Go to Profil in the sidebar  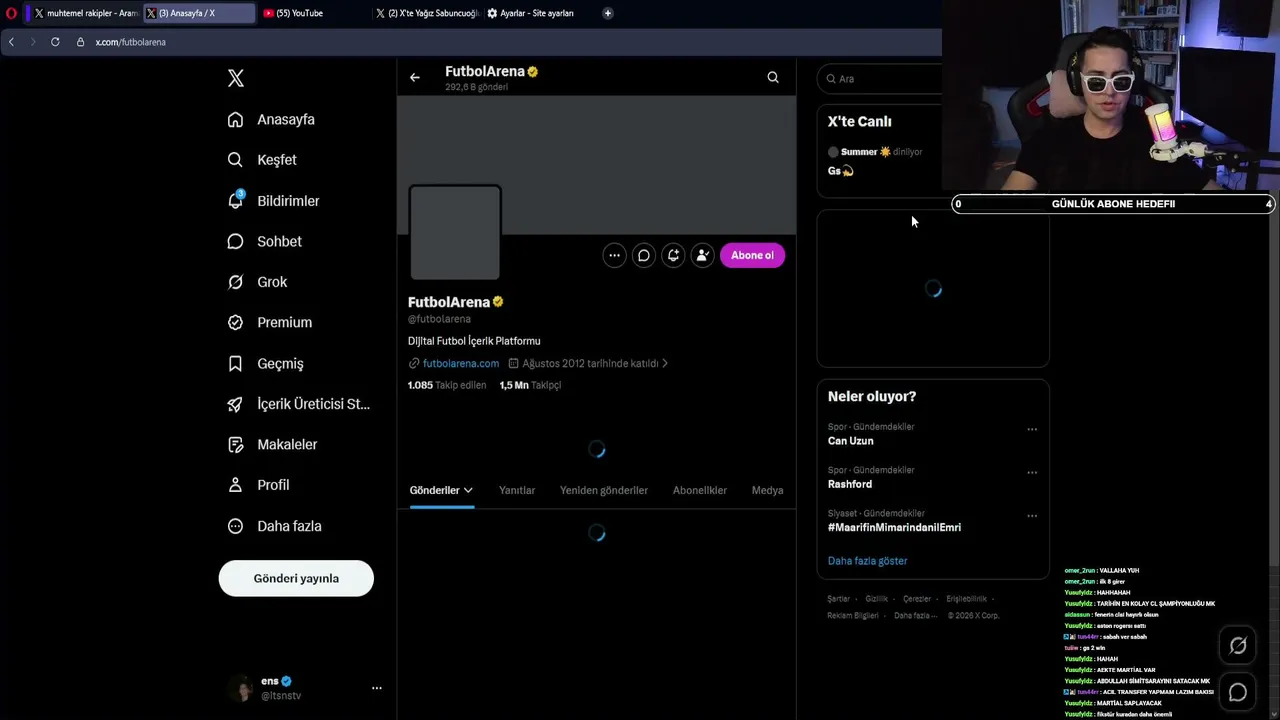click(x=259, y=485)
